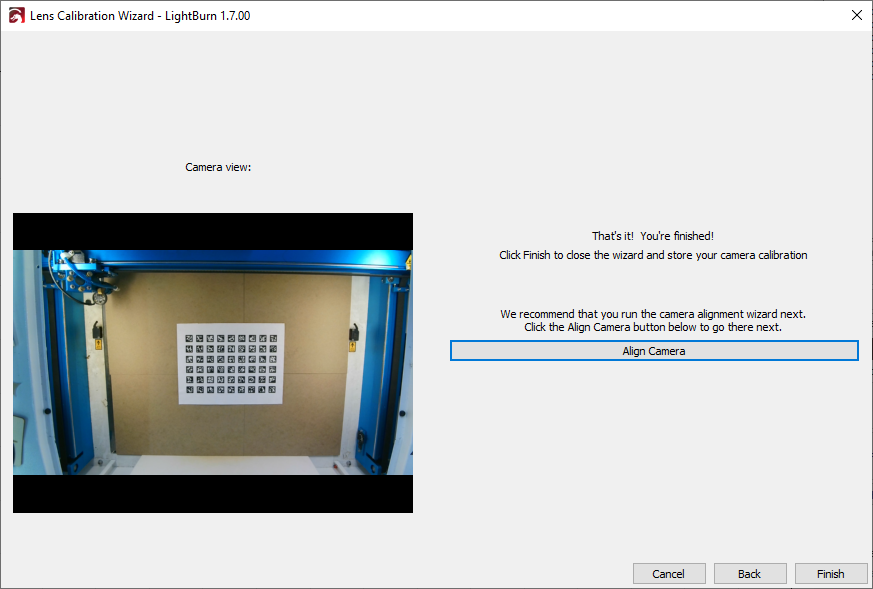873x589 pixels.
Task: Click the 'Camera view:' label
Action: (x=218, y=167)
